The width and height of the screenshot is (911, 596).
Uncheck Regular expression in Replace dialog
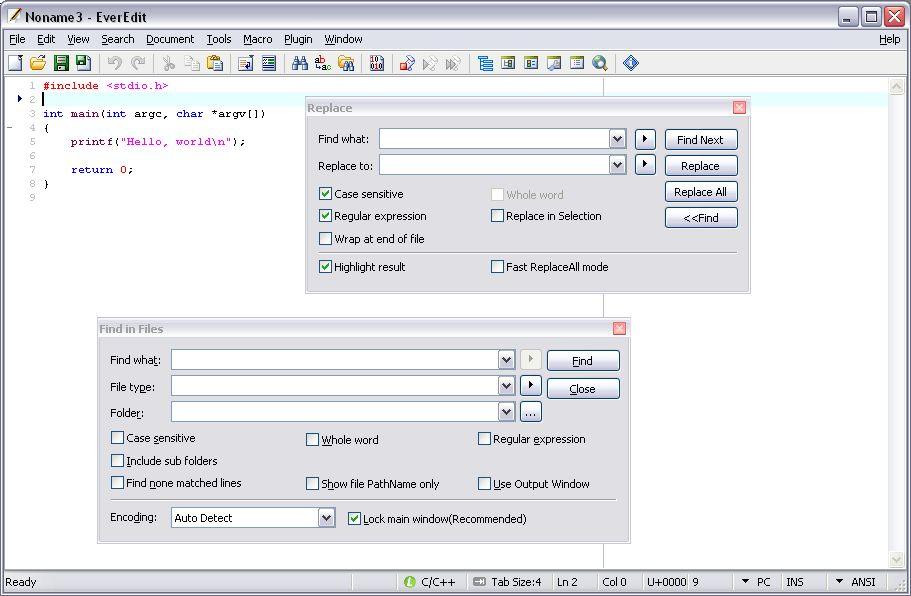(325, 216)
